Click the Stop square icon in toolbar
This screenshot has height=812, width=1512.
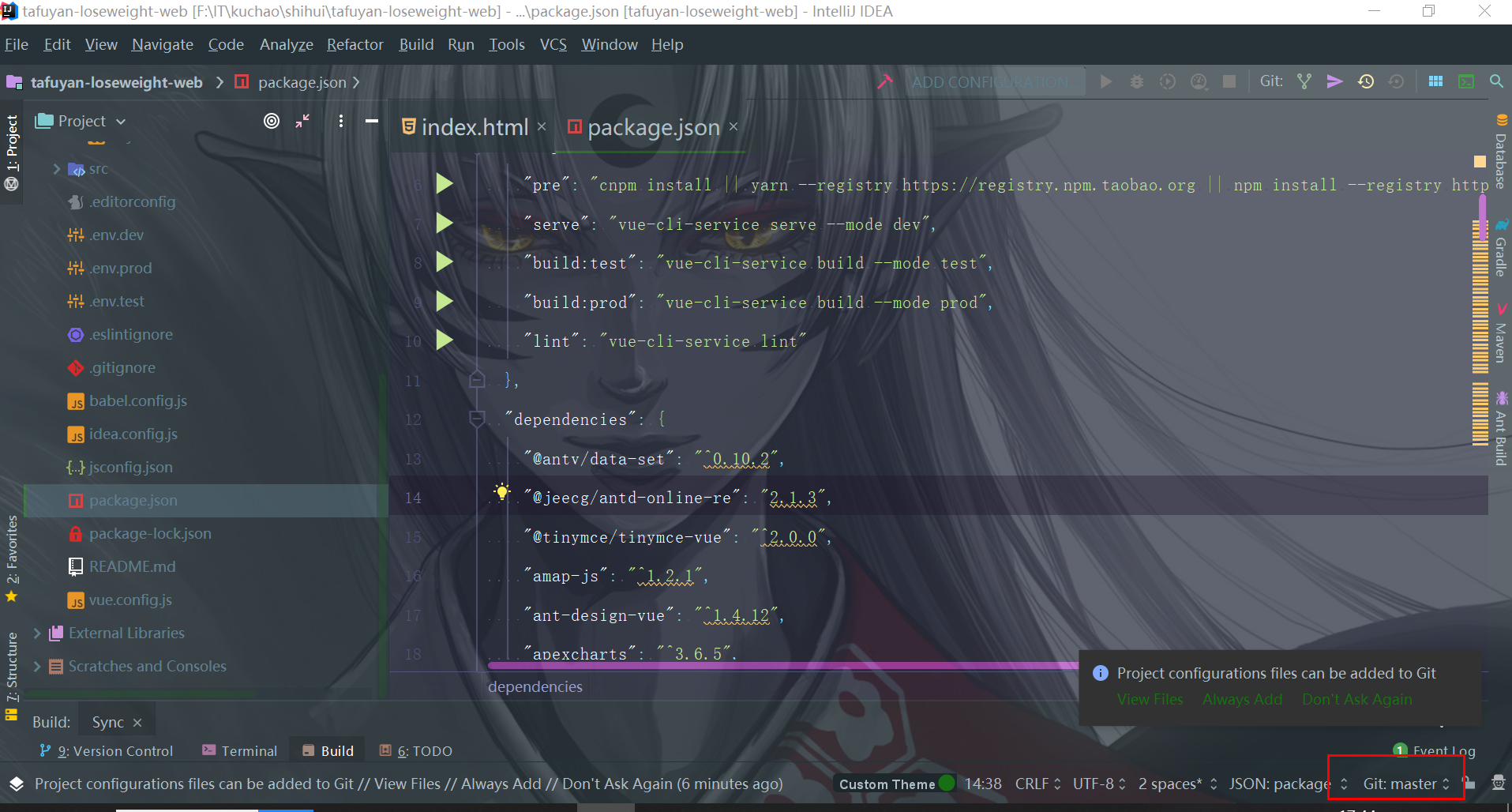click(1229, 81)
